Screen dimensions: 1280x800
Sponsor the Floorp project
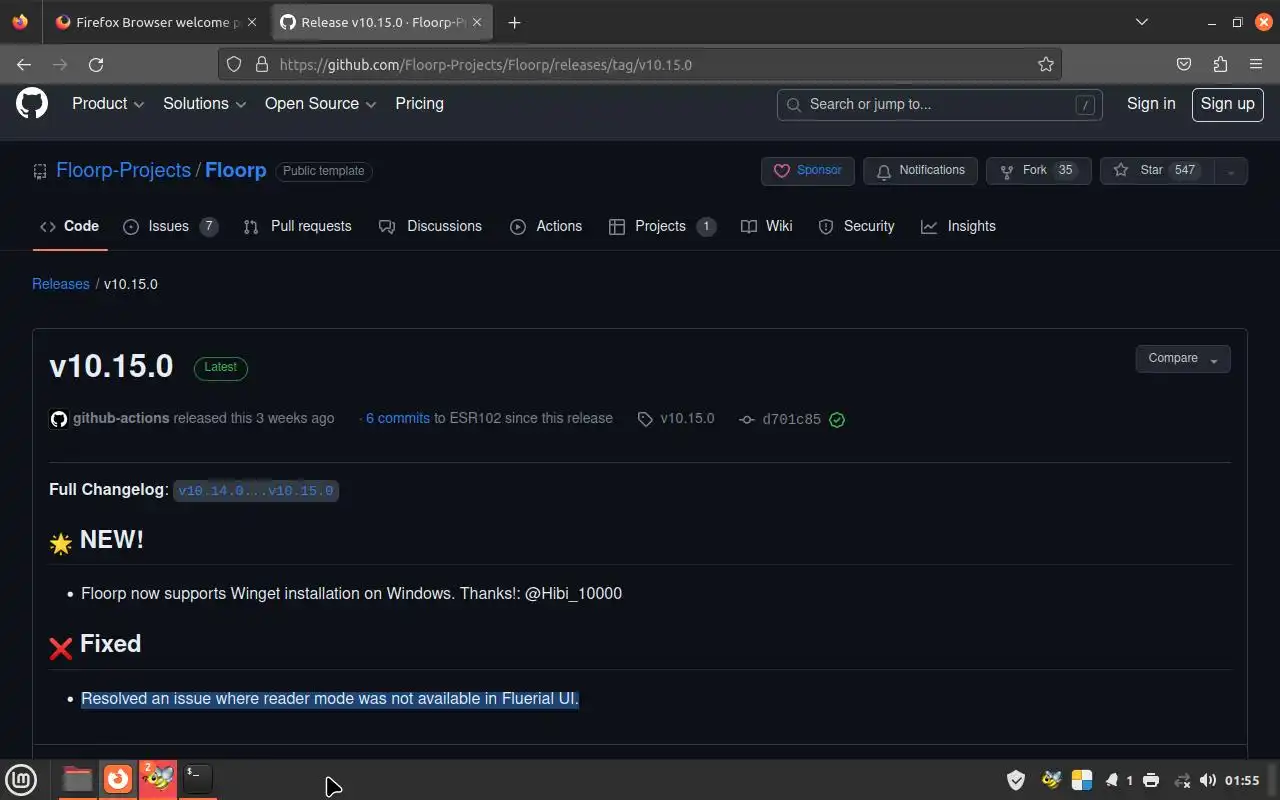coord(808,171)
